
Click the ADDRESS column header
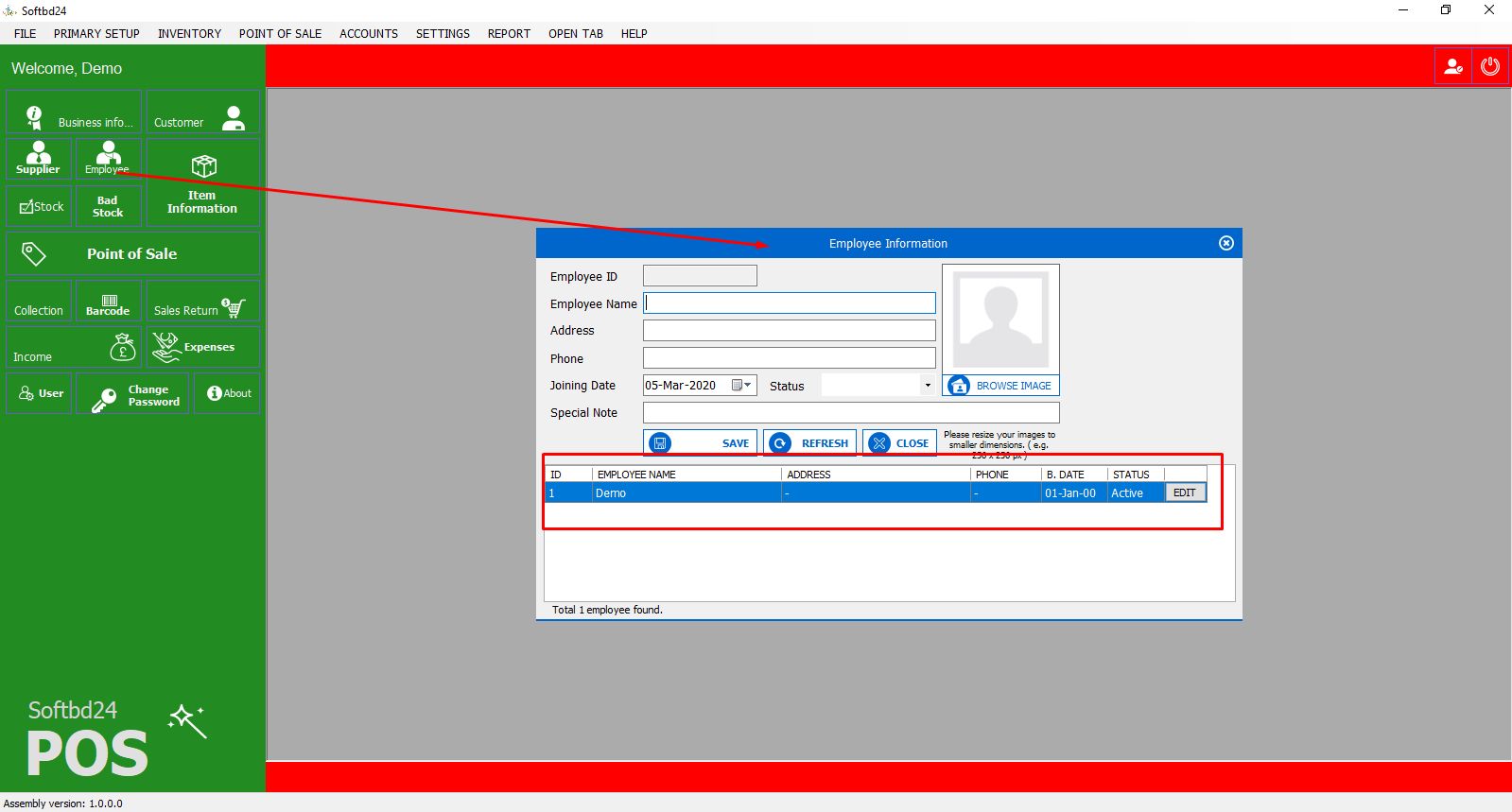876,474
